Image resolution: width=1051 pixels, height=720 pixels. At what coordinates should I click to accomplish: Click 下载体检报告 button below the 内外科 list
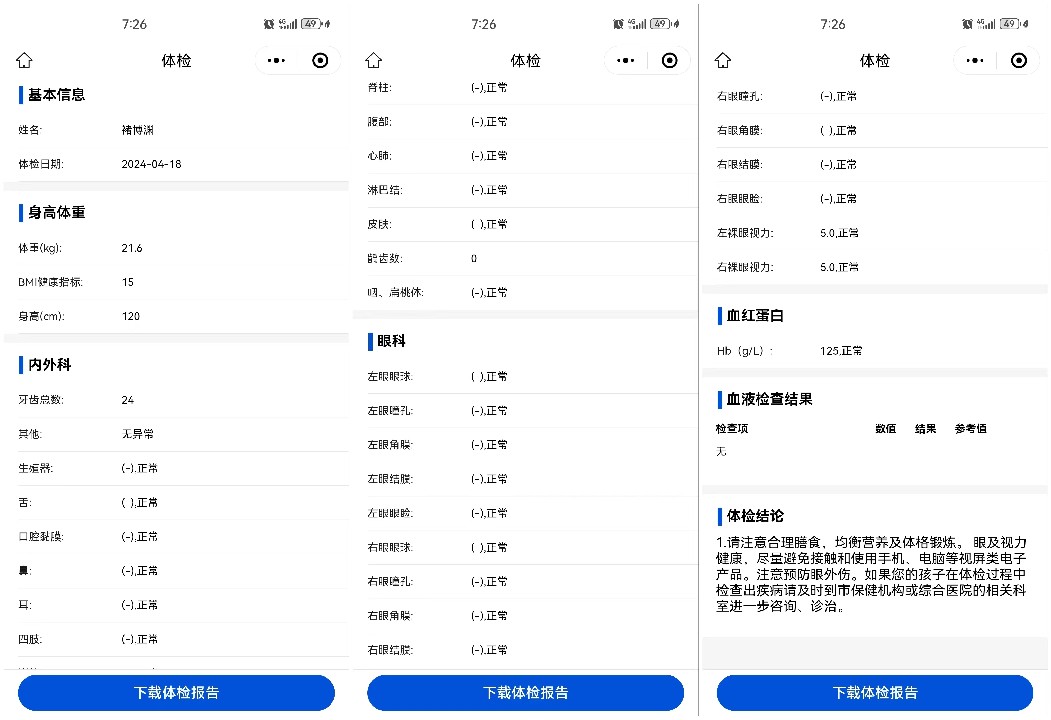click(x=176, y=692)
